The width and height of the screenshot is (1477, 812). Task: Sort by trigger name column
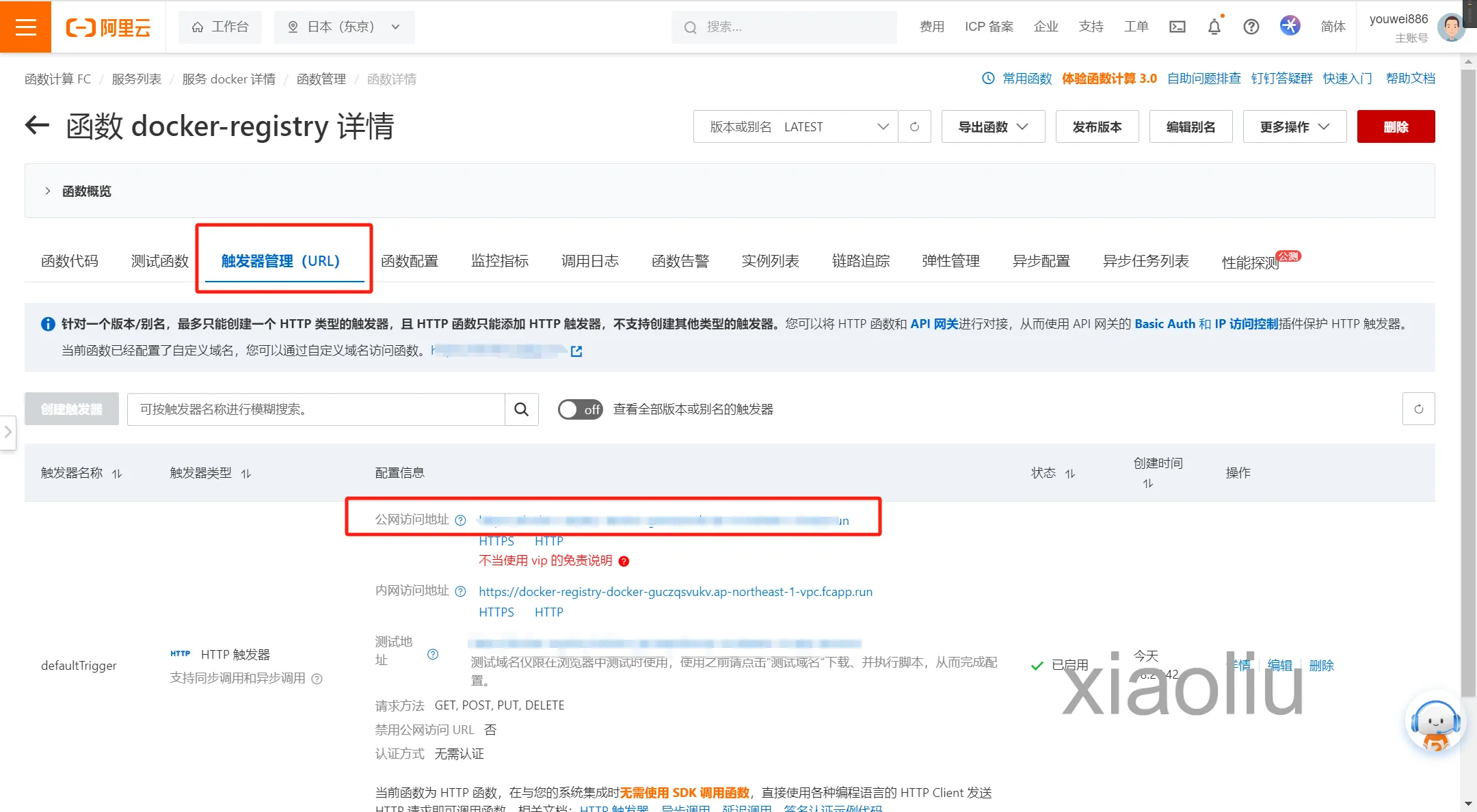(117, 474)
